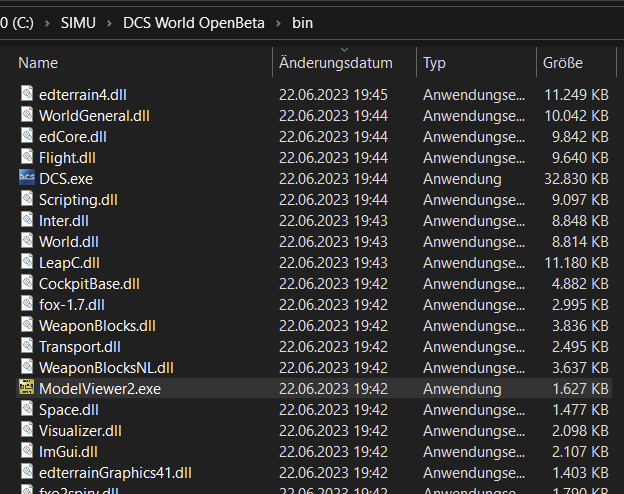Select file name Scripting.dll
The width and height of the screenshot is (624, 494).
coord(78,200)
